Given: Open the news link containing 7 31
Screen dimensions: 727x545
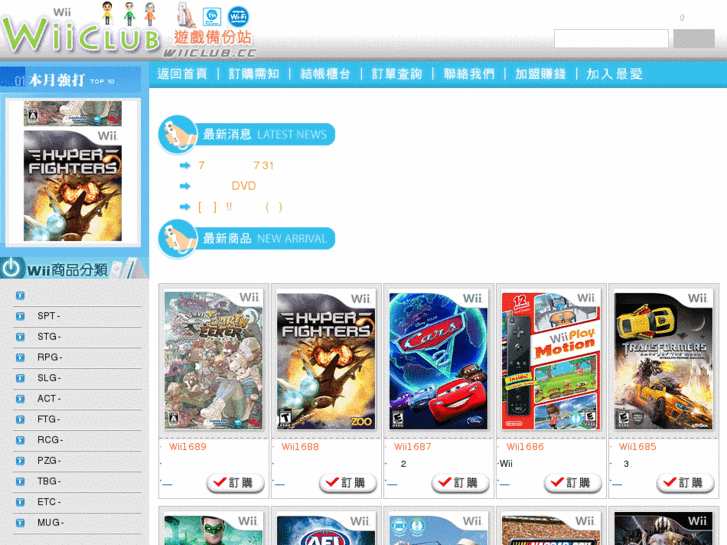Looking at the screenshot, I should [x=236, y=165].
